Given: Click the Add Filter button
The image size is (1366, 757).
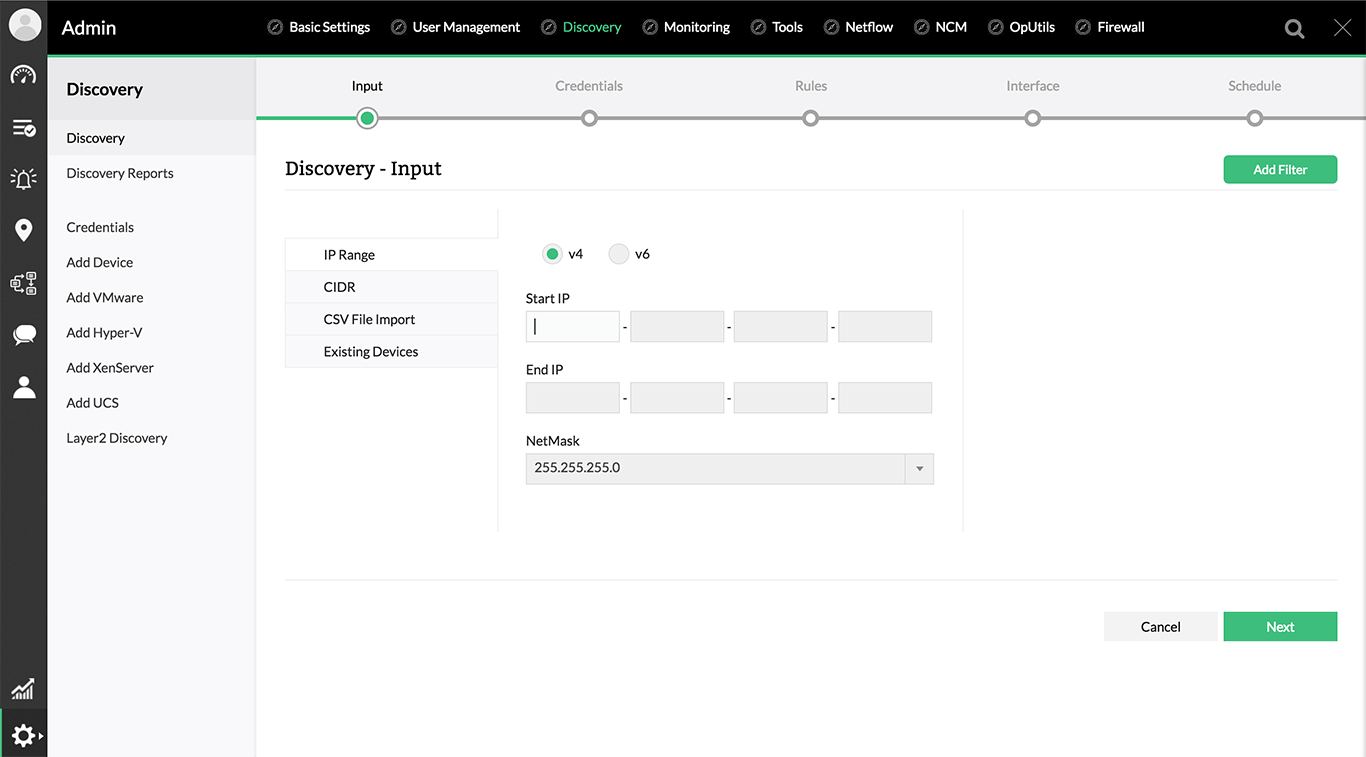Looking at the screenshot, I should point(1280,169).
